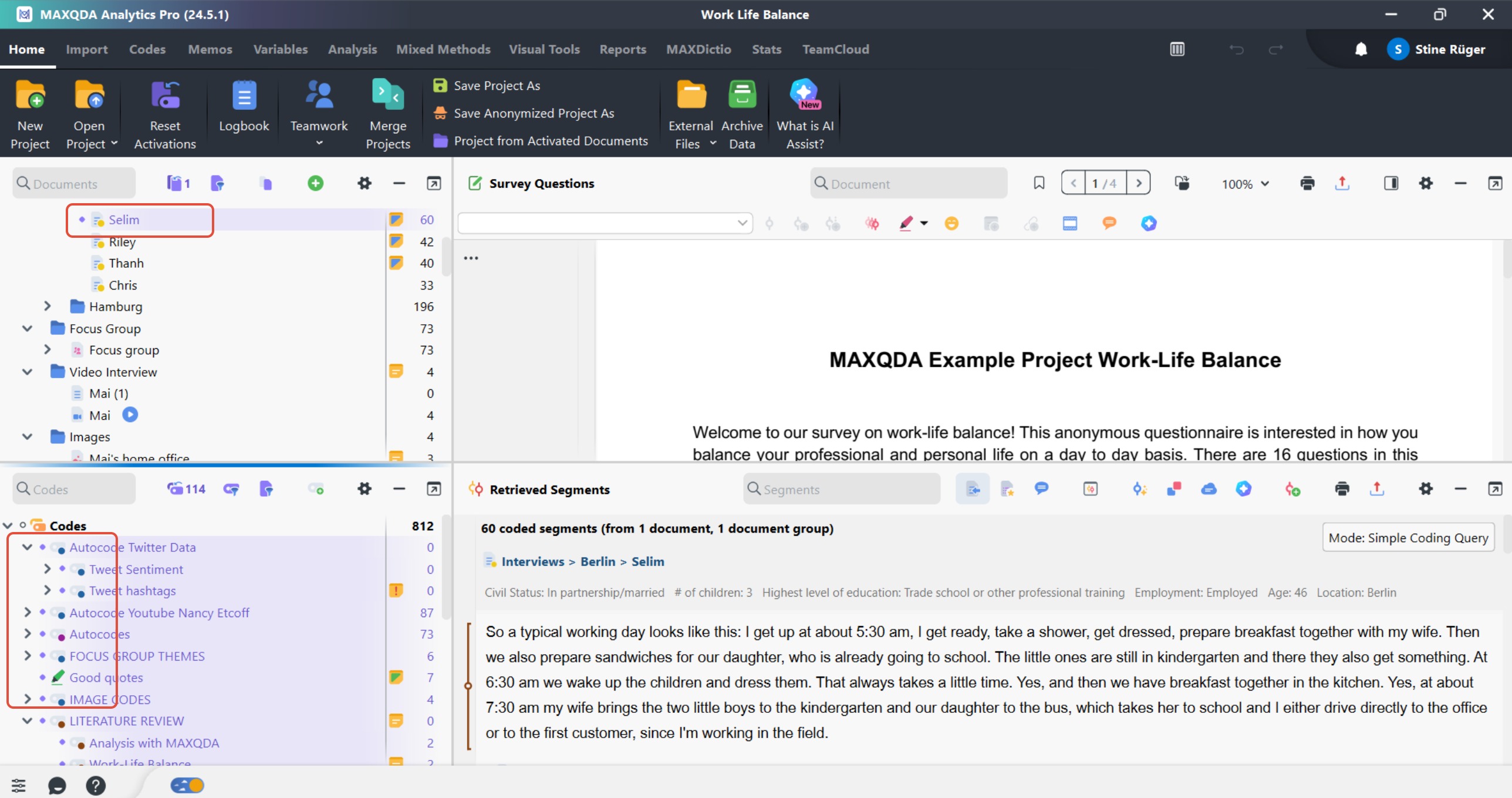The height and width of the screenshot is (798, 1512).
Task: Open the Codes panel settings gear
Action: tap(365, 489)
